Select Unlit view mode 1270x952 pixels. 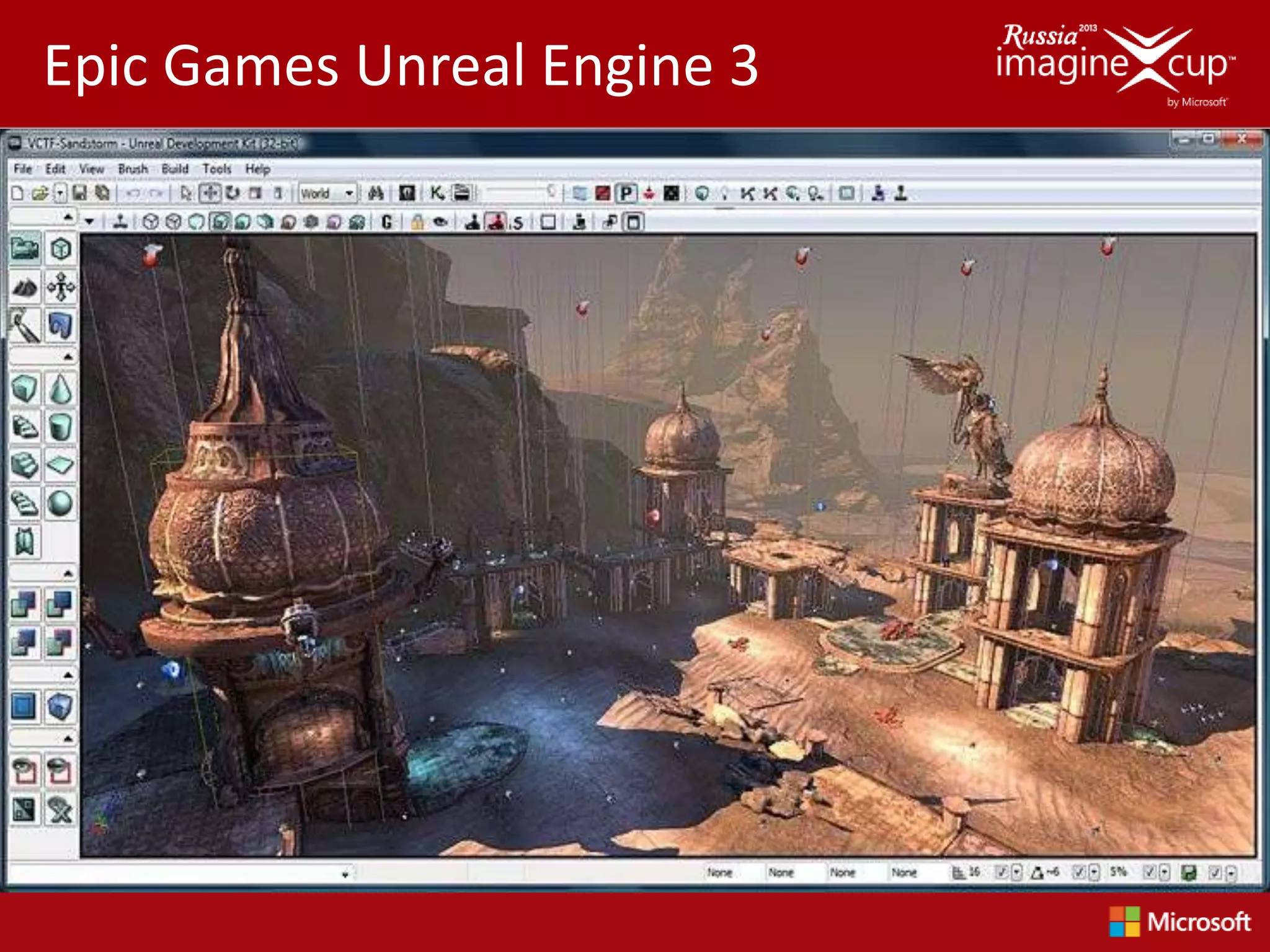pyautogui.click(x=196, y=221)
